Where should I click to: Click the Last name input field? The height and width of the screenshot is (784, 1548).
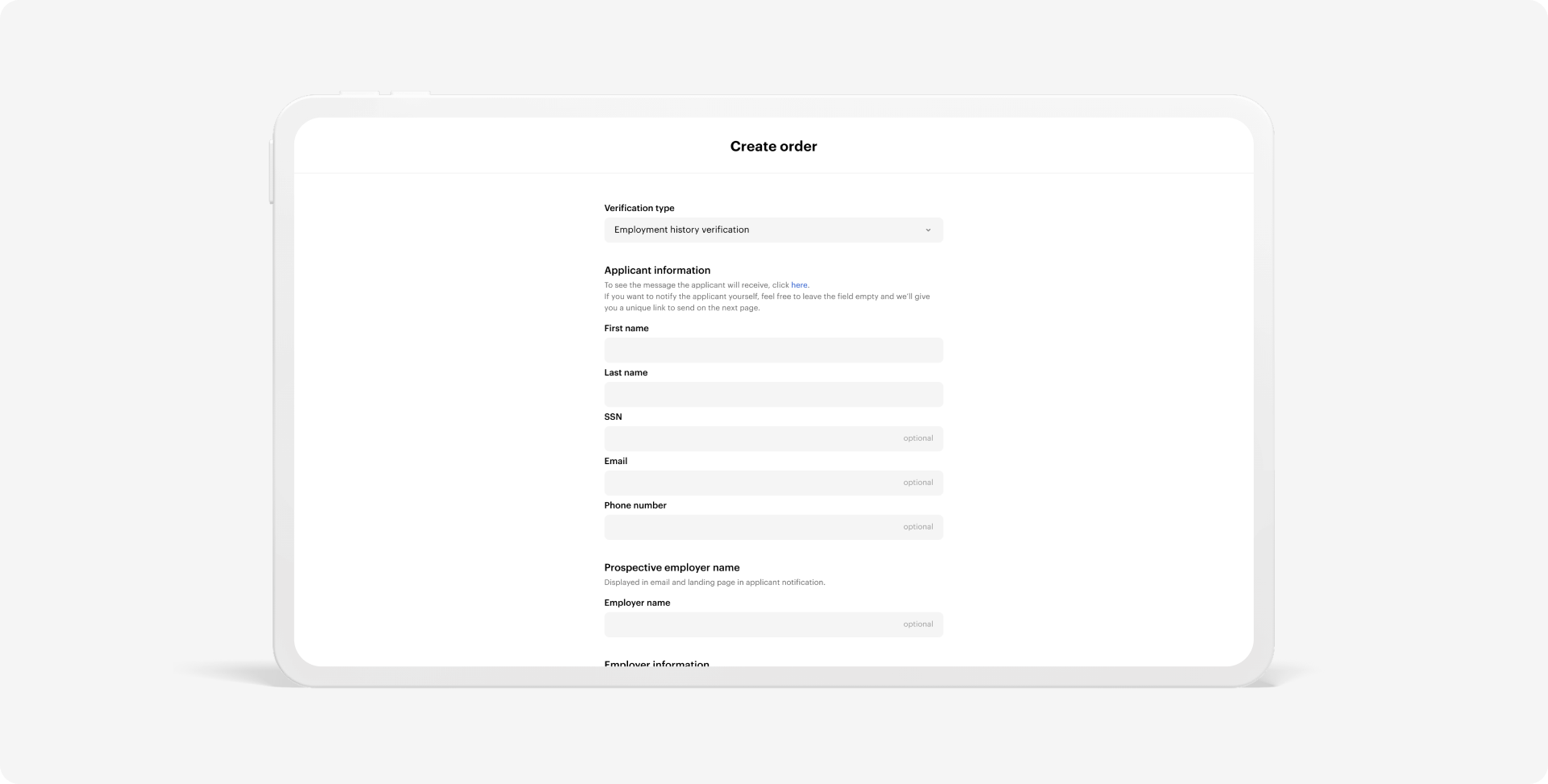(773, 395)
